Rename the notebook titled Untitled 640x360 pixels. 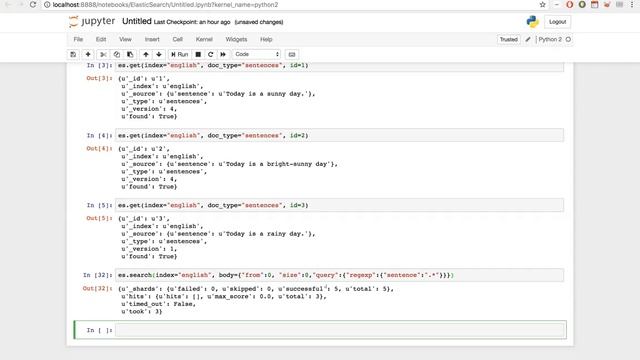137,21
